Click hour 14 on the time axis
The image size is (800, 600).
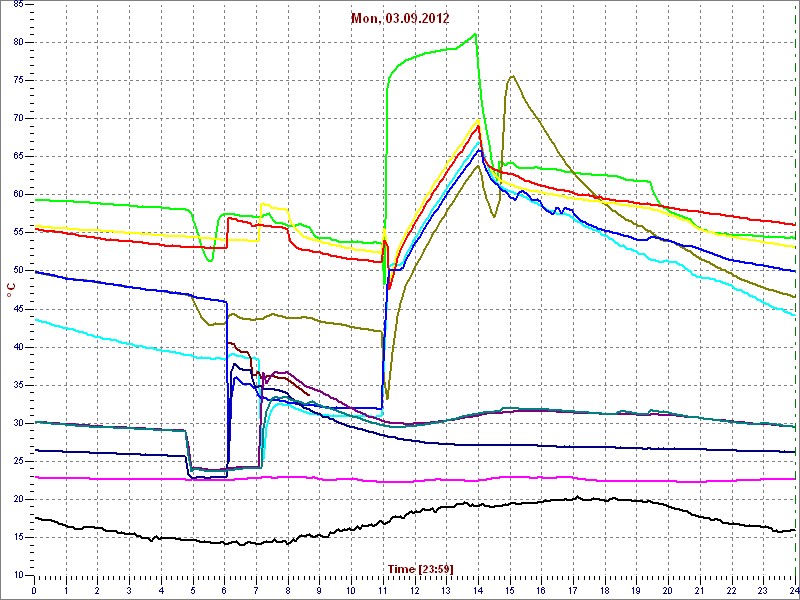(477, 590)
